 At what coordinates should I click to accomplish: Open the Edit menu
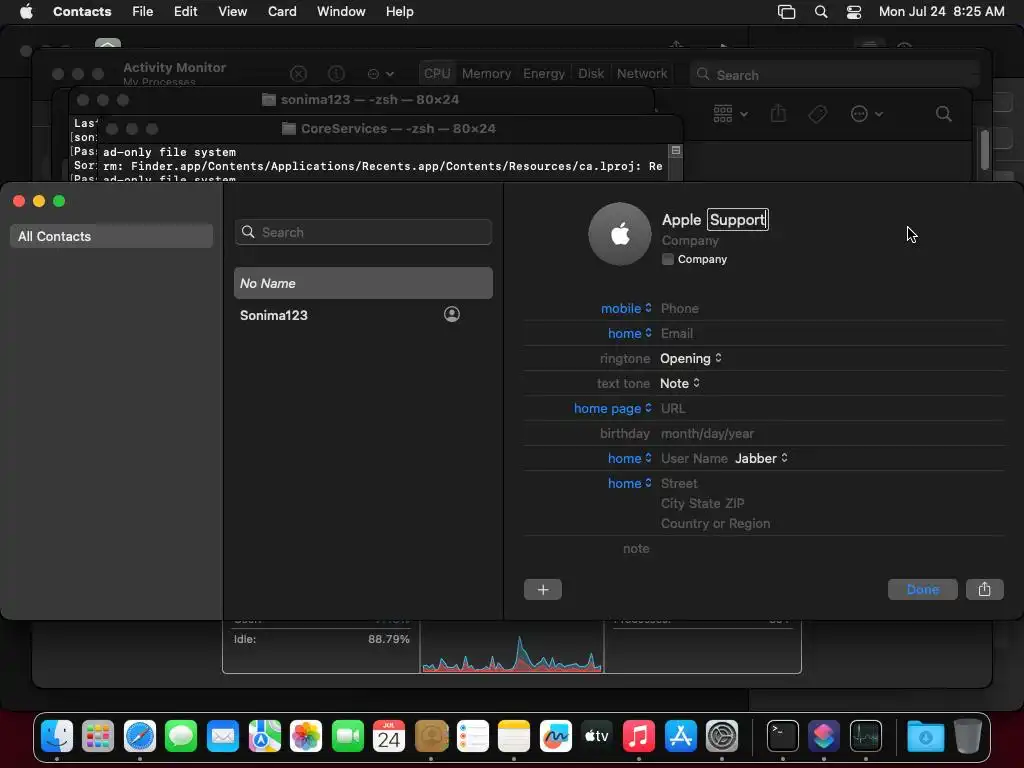pyautogui.click(x=185, y=12)
